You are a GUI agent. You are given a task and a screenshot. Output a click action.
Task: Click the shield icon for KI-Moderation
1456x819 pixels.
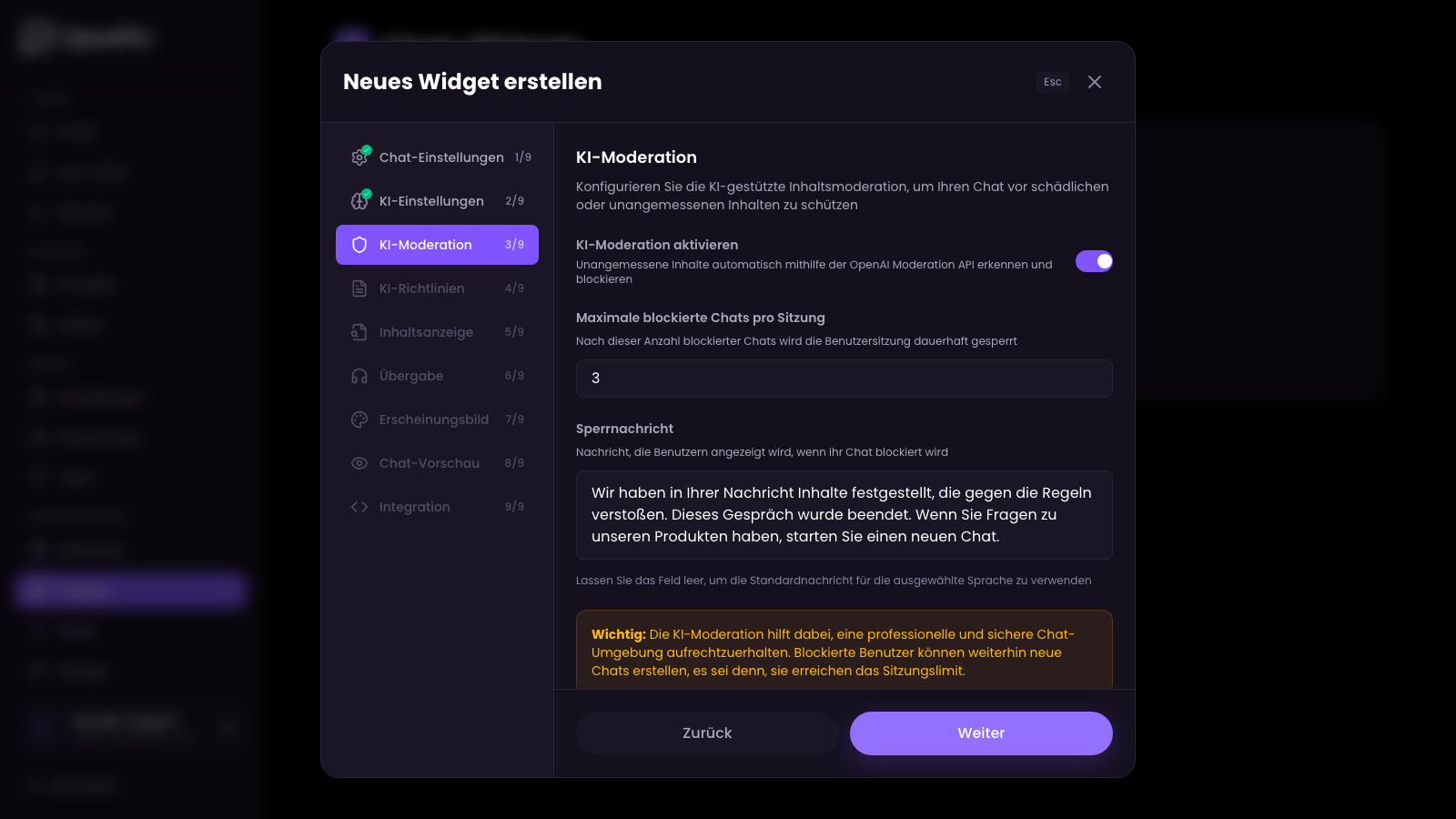(359, 244)
